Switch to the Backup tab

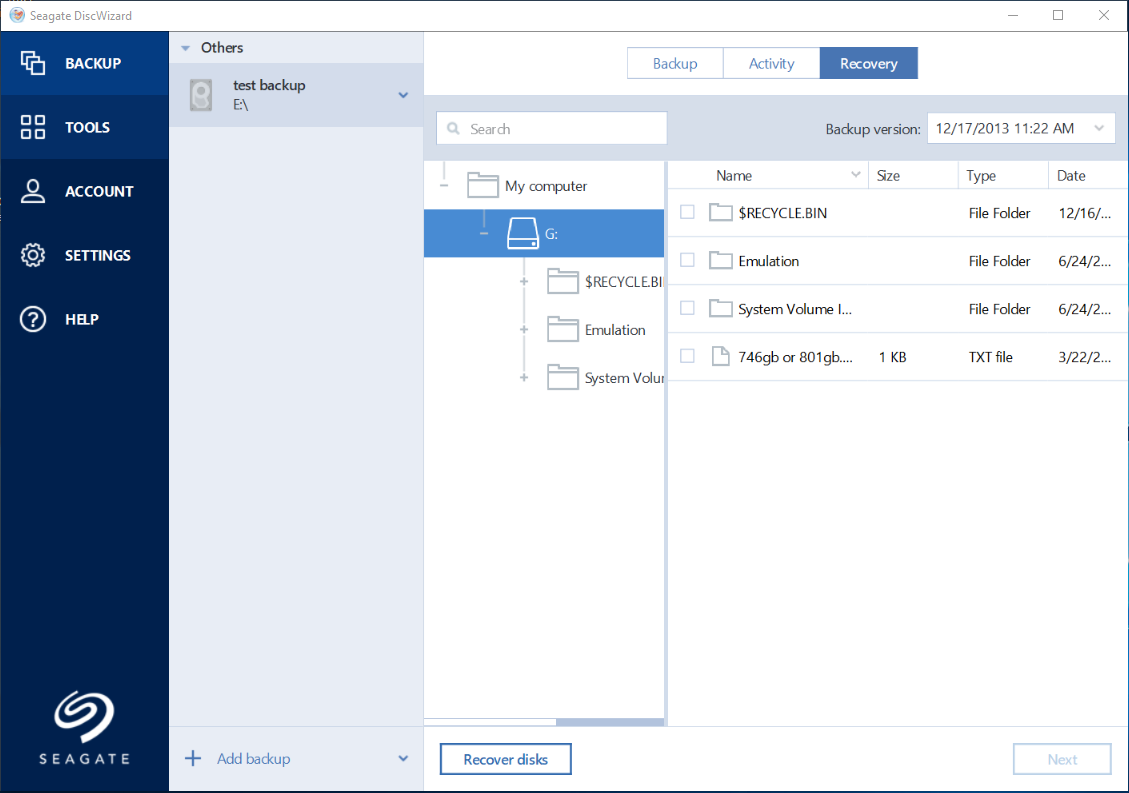click(675, 63)
